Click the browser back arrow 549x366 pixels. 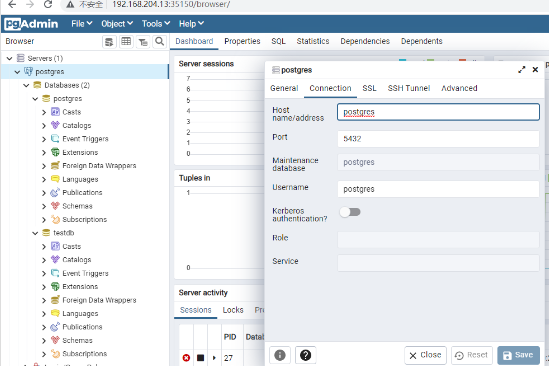12,4
